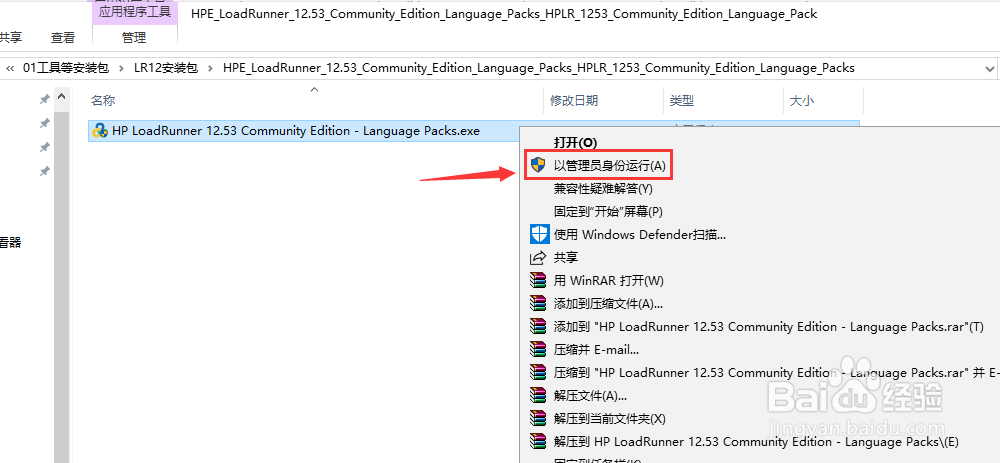Click the WinRAR icon beside 用 WinRAR 打开(W)

pos(539,281)
